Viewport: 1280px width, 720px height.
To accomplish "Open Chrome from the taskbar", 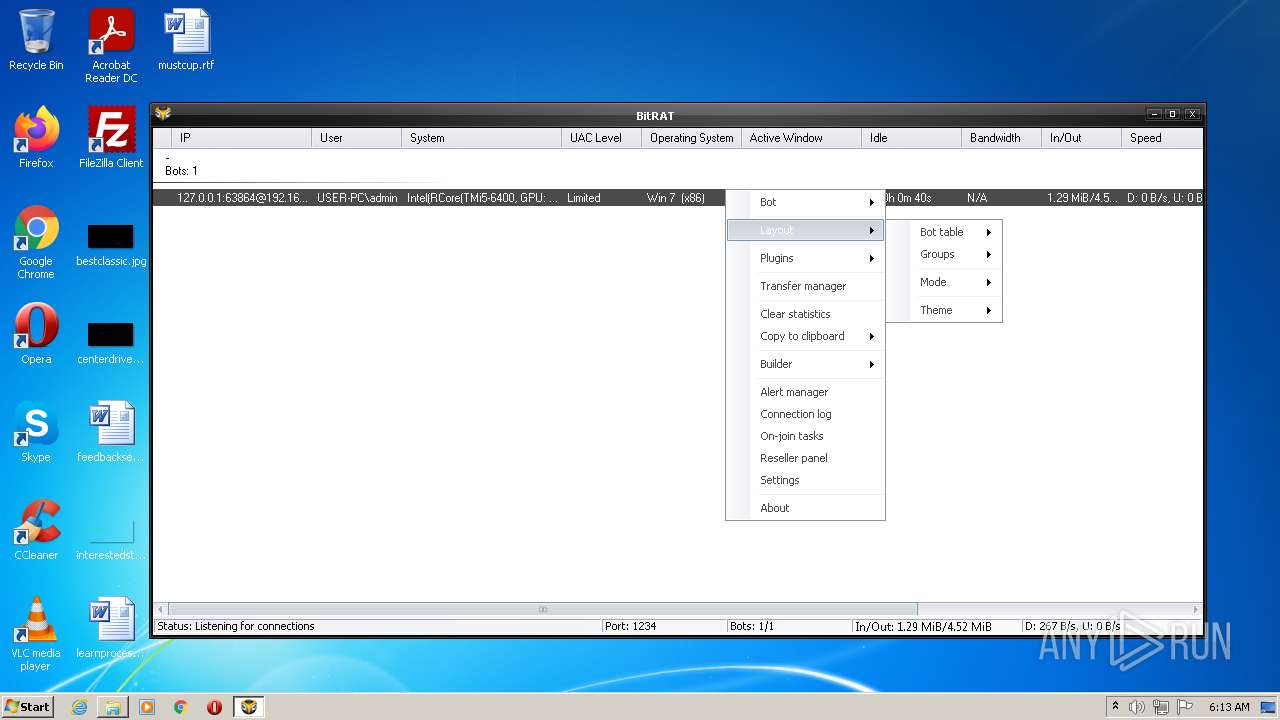I will 181,707.
